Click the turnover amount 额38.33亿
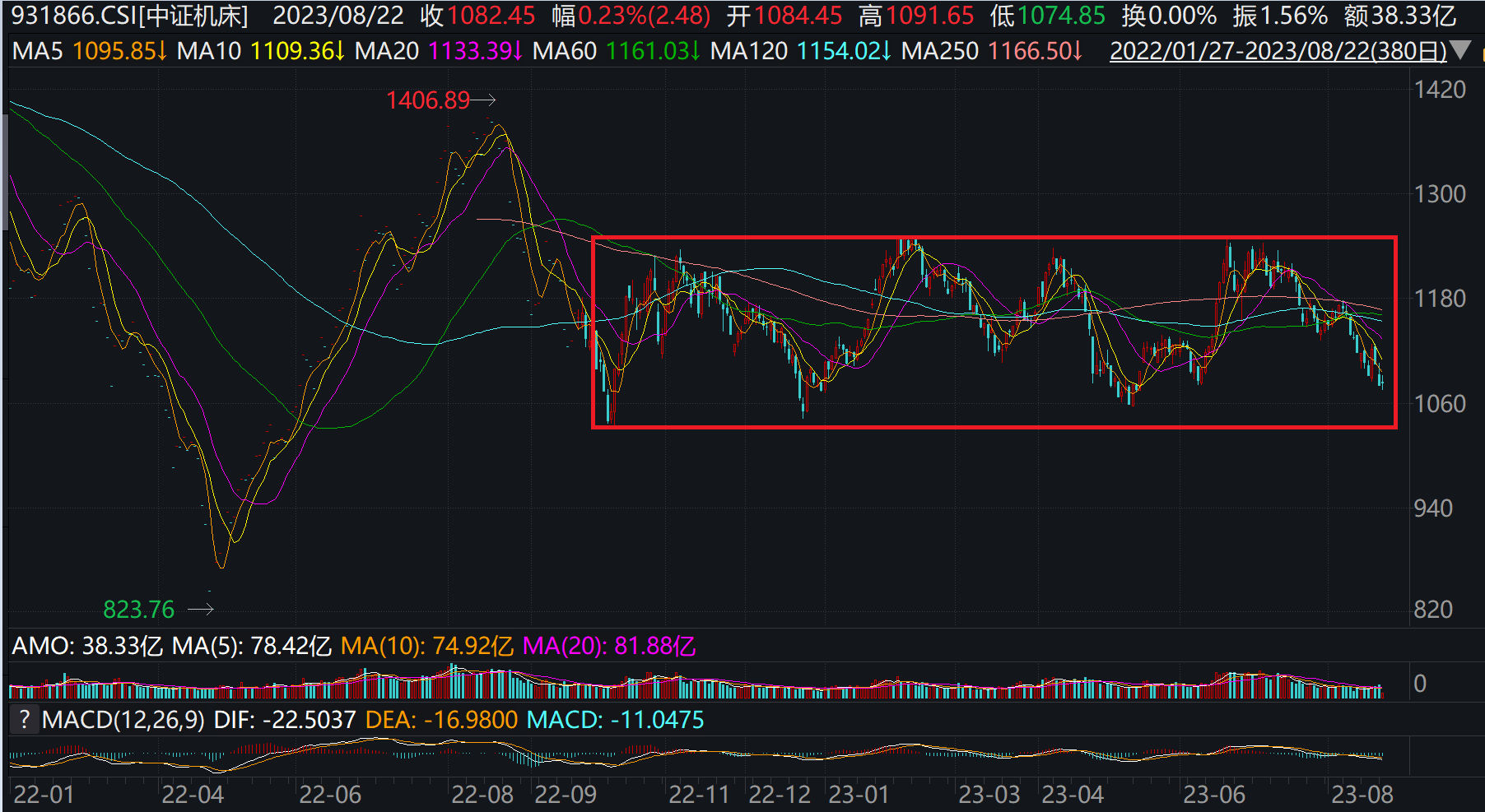This screenshot has height=812, width=1485. coord(1400,16)
